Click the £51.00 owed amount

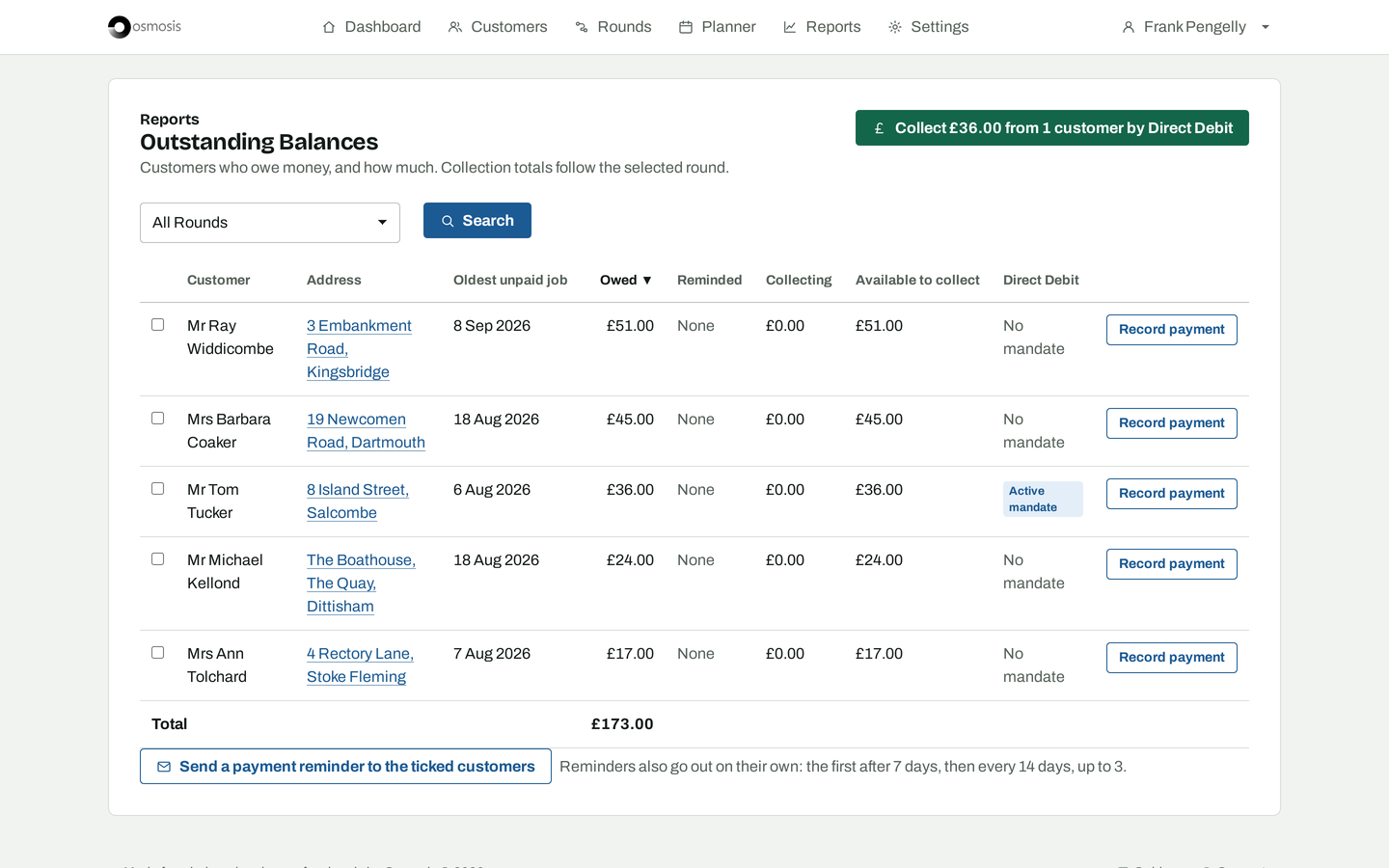[630, 326]
